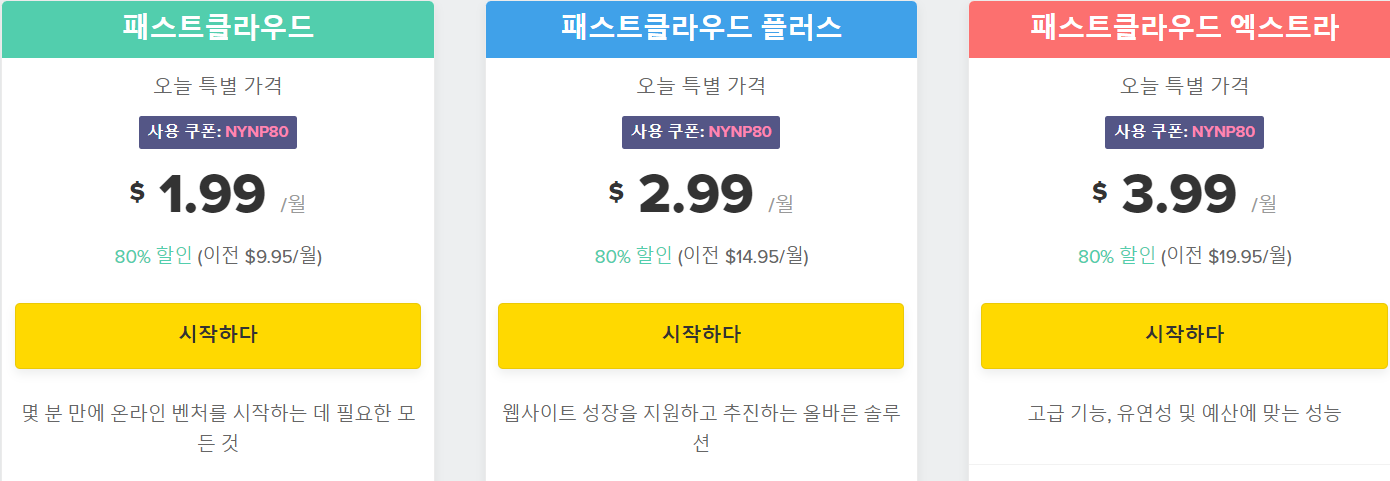Select the NYNP80 coupon badge above $2.99

coord(701,132)
